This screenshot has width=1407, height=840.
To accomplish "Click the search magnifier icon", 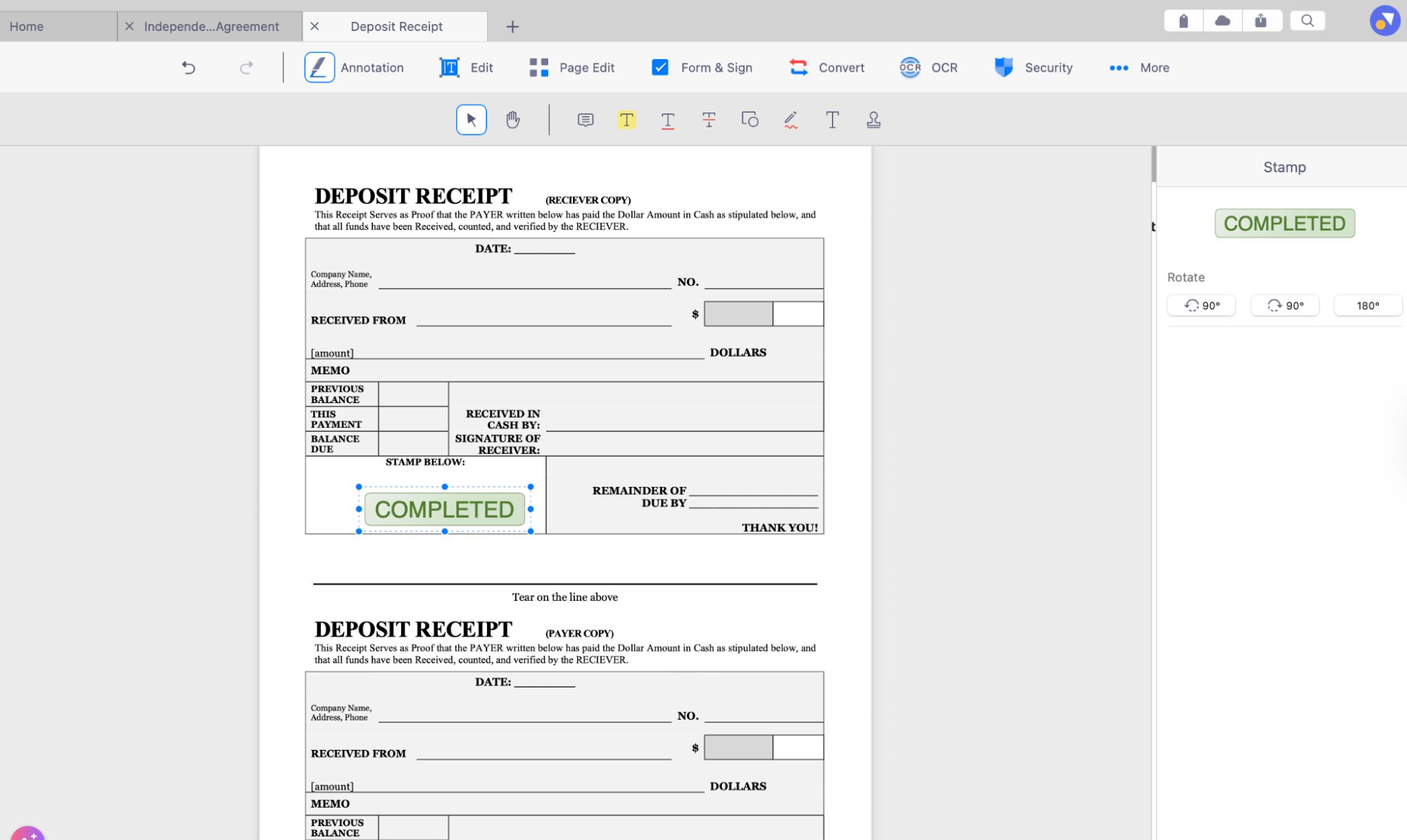I will point(1307,20).
